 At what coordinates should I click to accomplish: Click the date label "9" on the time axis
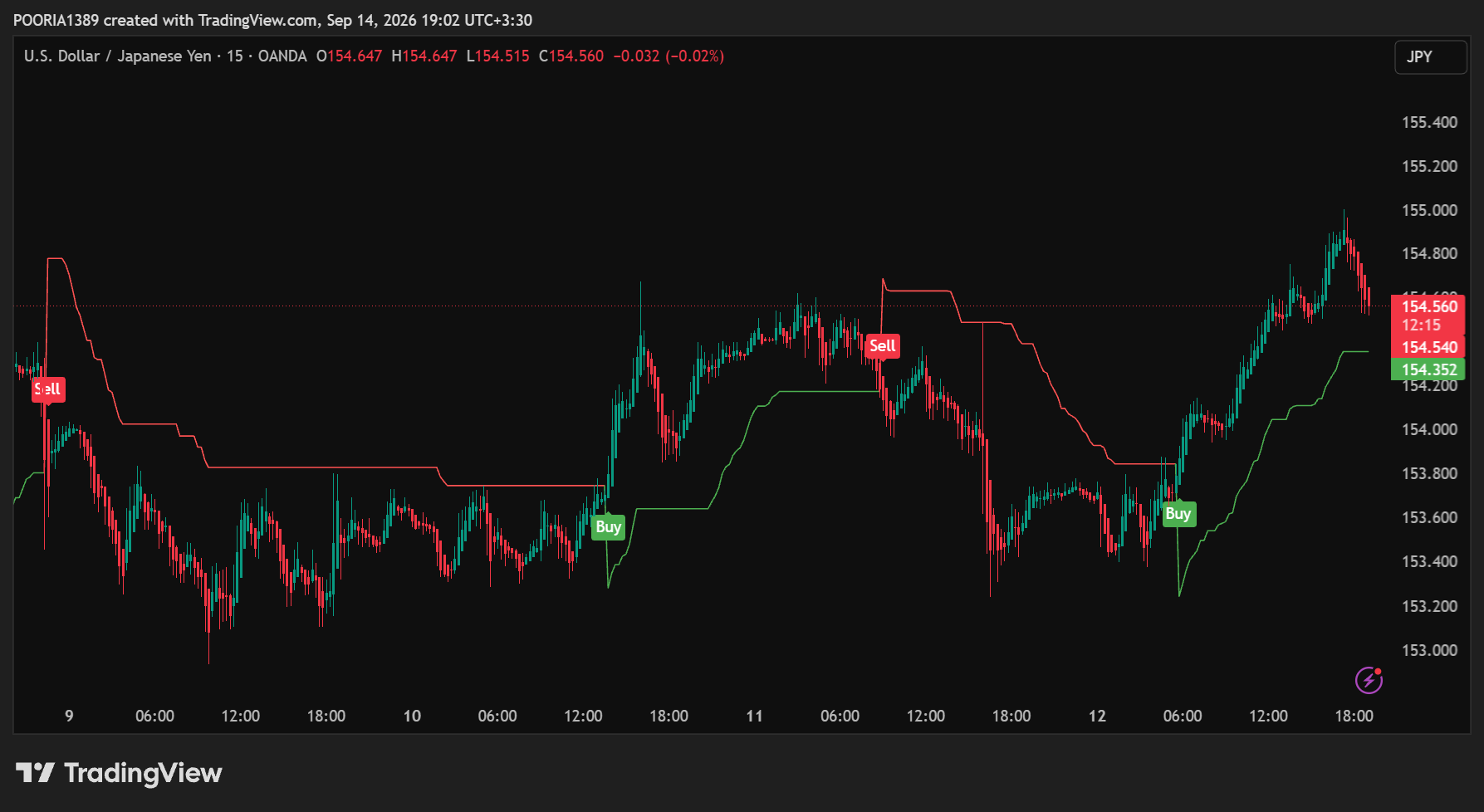(69, 716)
